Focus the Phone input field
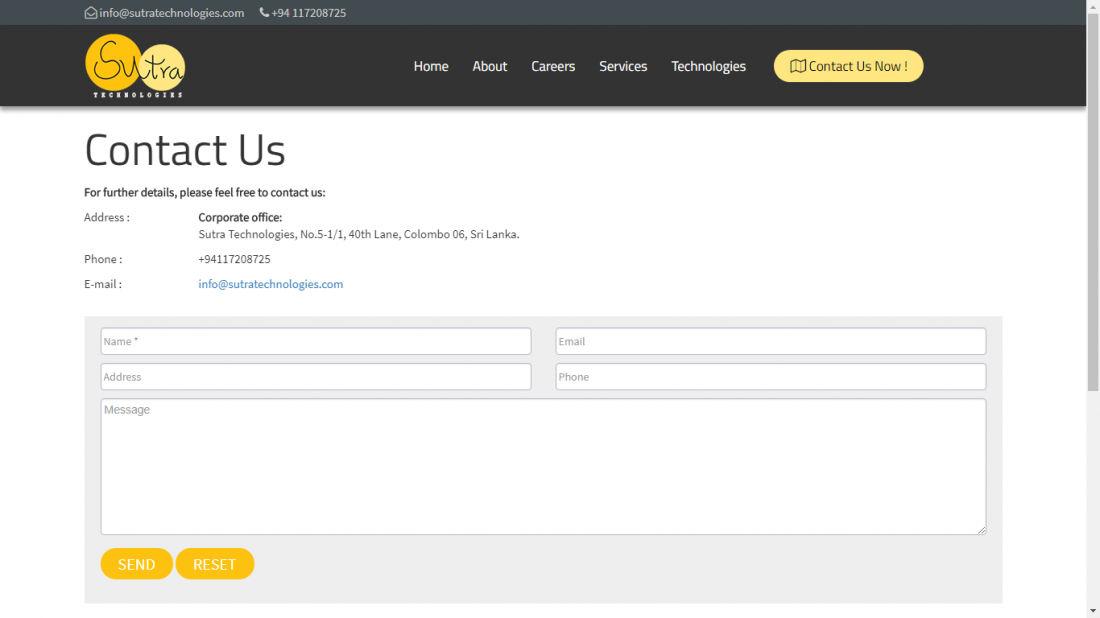Image resolution: width=1100 pixels, height=618 pixels. click(771, 377)
